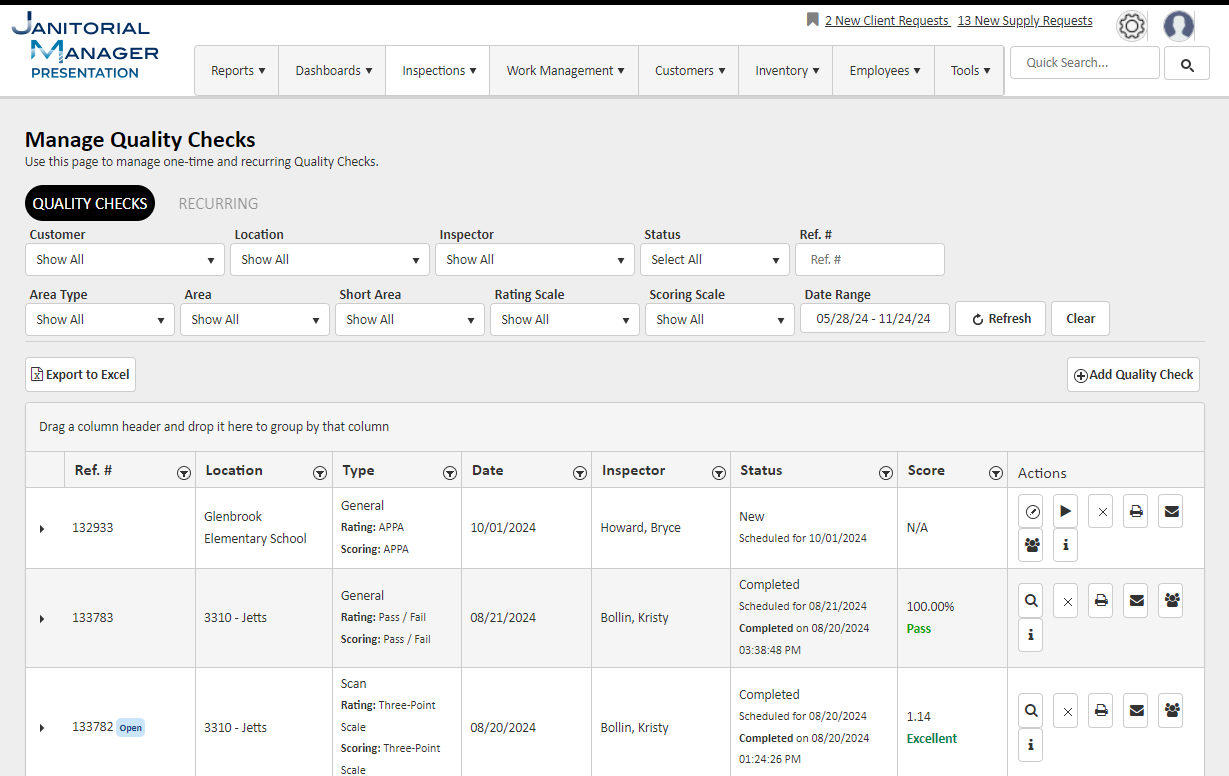Click the X delete icon for check 133783
1229x776 pixels.
(x=1066, y=601)
